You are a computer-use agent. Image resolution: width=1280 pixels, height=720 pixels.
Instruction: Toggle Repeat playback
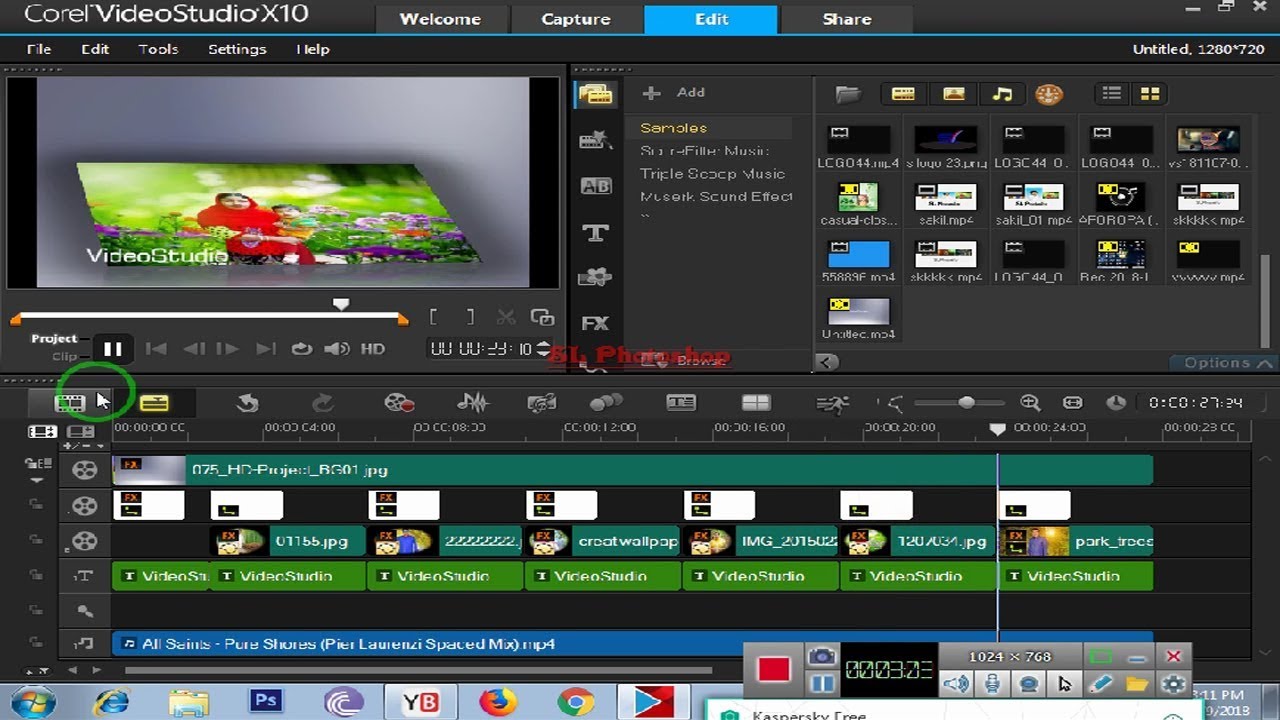pyautogui.click(x=301, y=349)
